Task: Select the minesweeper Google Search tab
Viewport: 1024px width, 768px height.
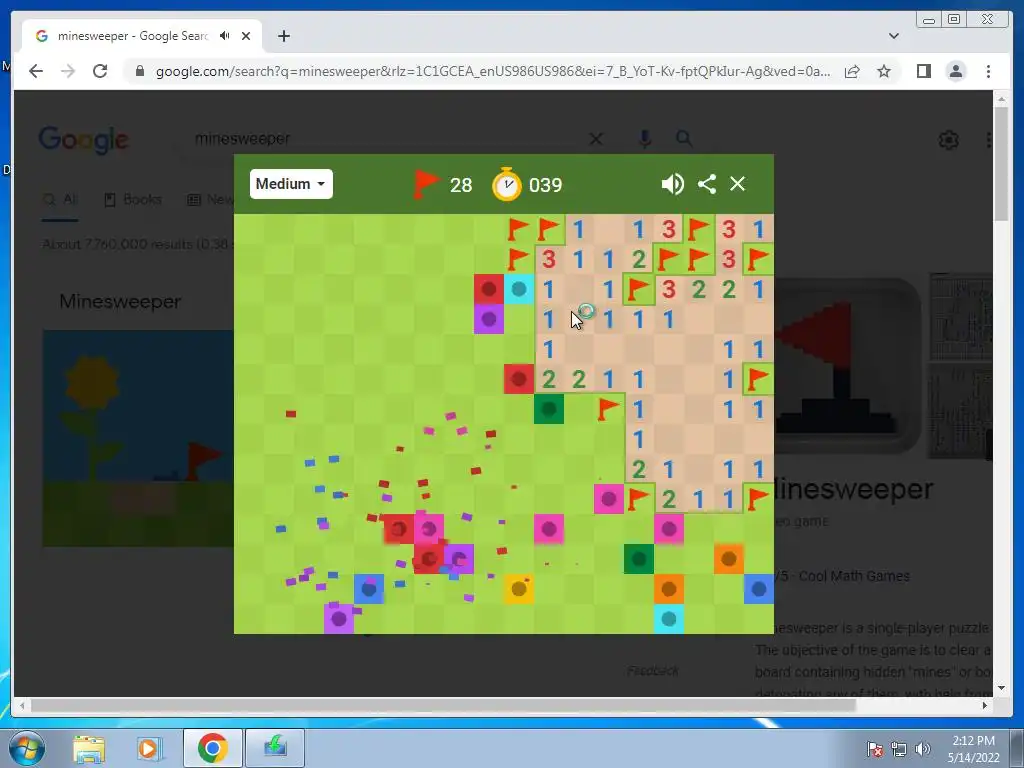Action: (x=142, y=36)
